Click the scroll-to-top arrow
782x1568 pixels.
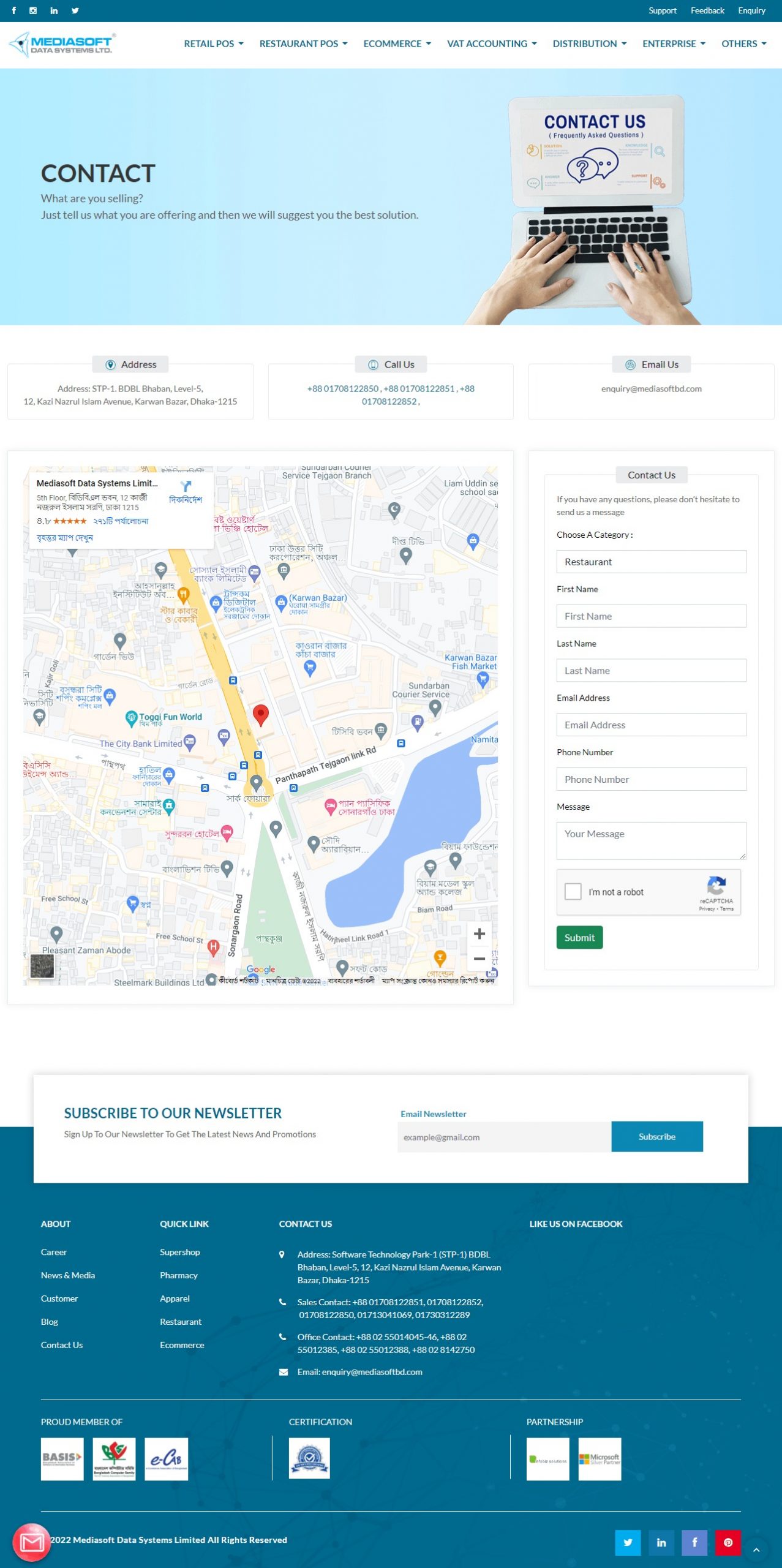click(756, 1550)
